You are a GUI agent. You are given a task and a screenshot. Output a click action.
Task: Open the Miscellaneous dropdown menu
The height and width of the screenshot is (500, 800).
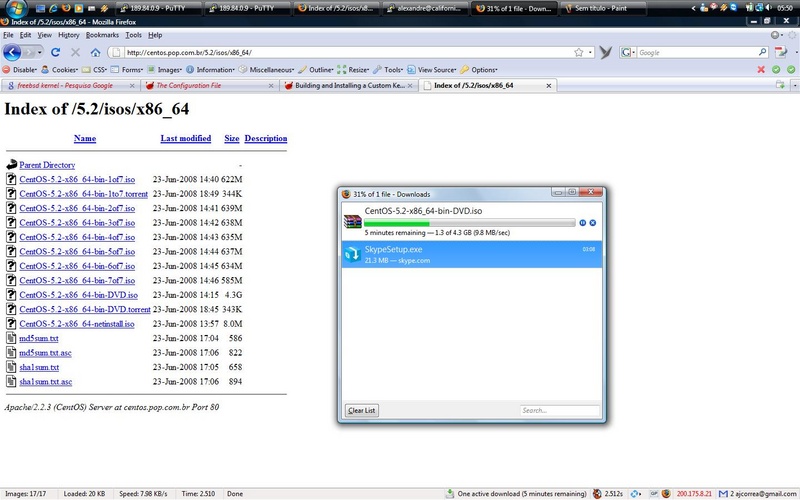266,70
